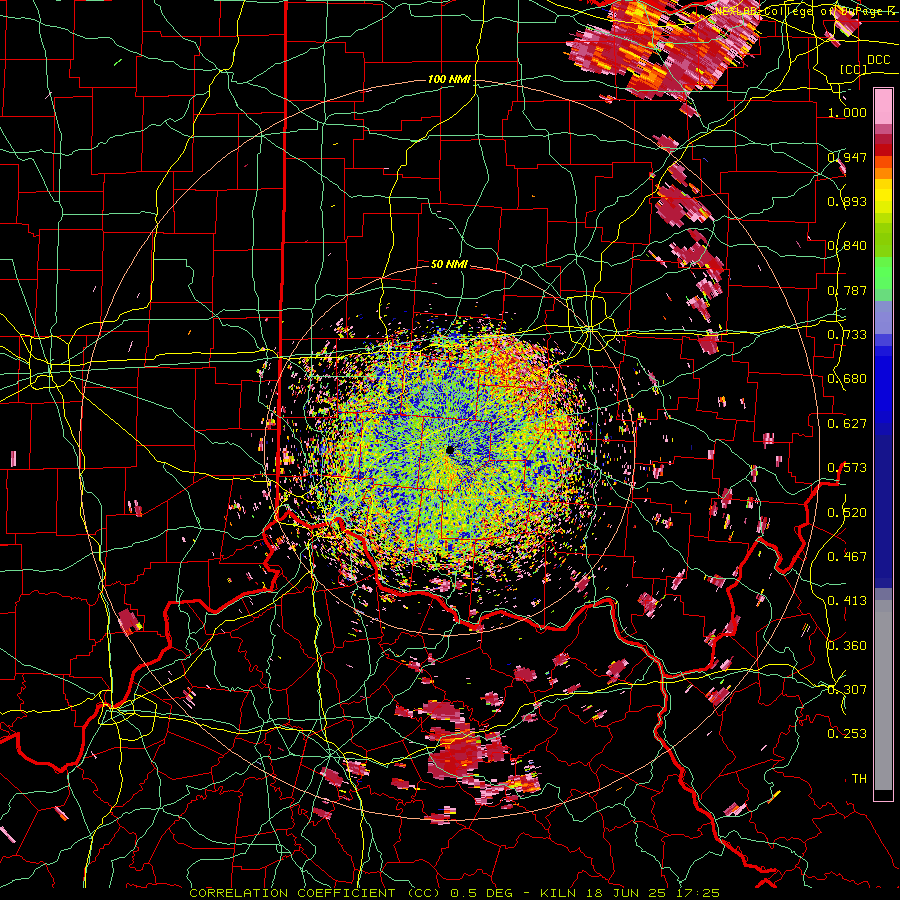Click the 0.467 legend value
900x900 pixels.
(847, 556)
